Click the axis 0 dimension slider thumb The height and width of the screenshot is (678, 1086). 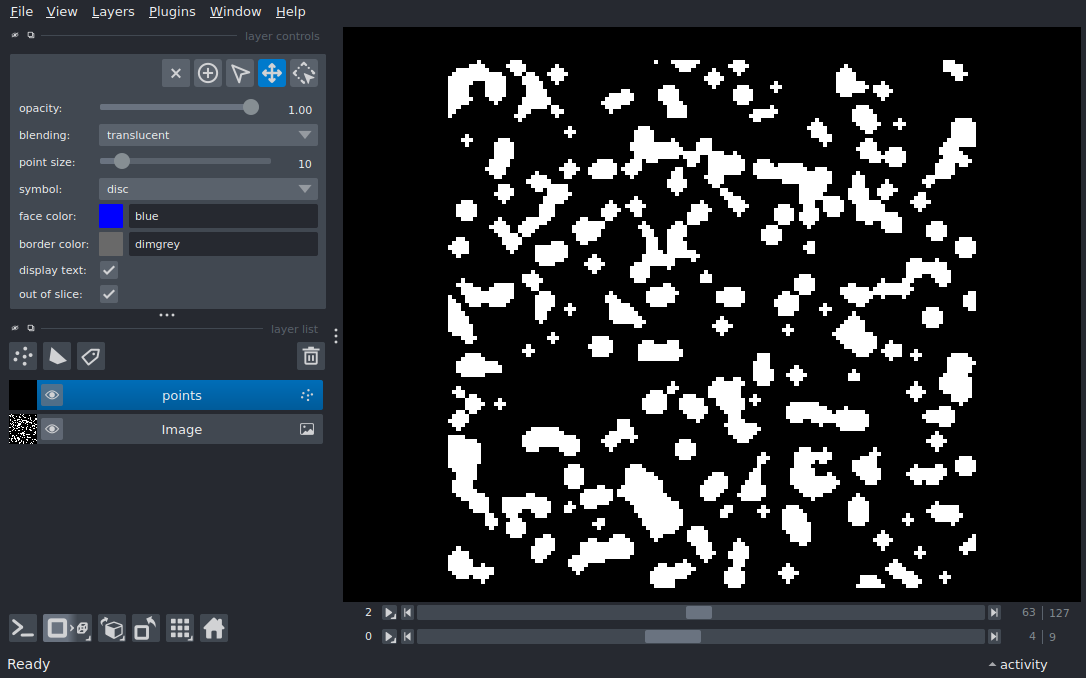click(x=673, y=636)
